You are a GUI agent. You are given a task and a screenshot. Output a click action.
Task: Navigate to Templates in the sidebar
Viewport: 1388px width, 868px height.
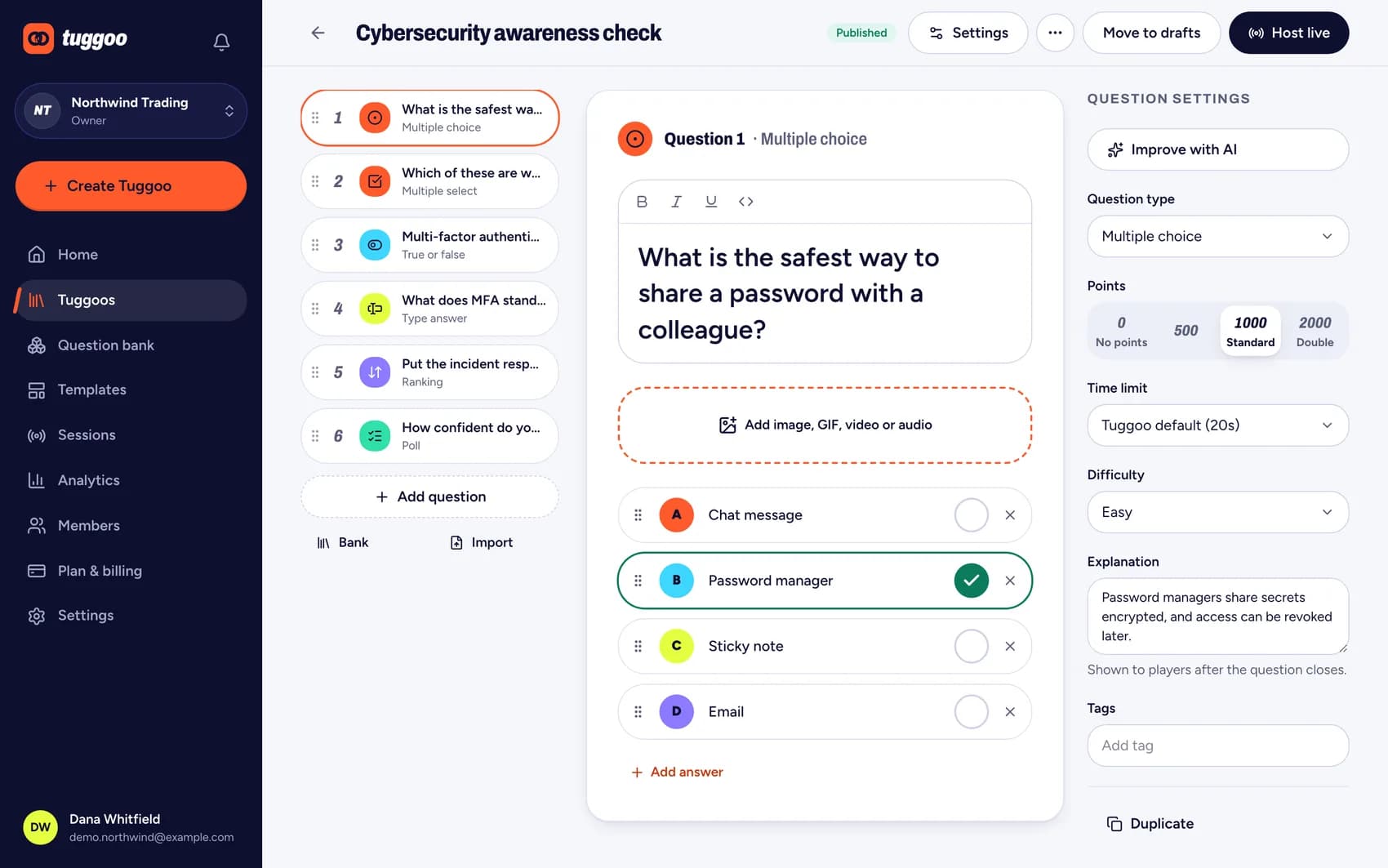[131, 390]
